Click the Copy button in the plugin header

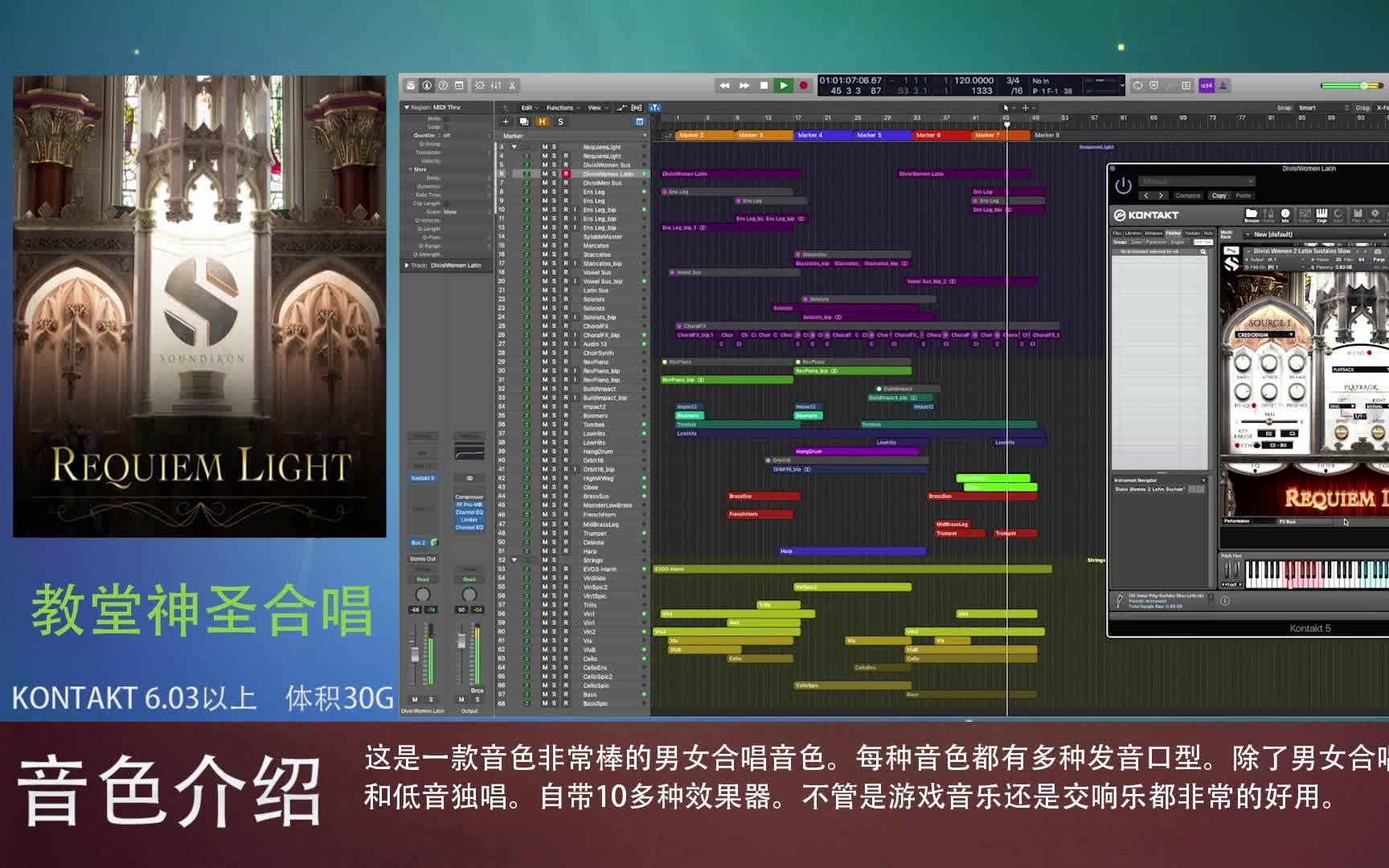[1219, 195]
